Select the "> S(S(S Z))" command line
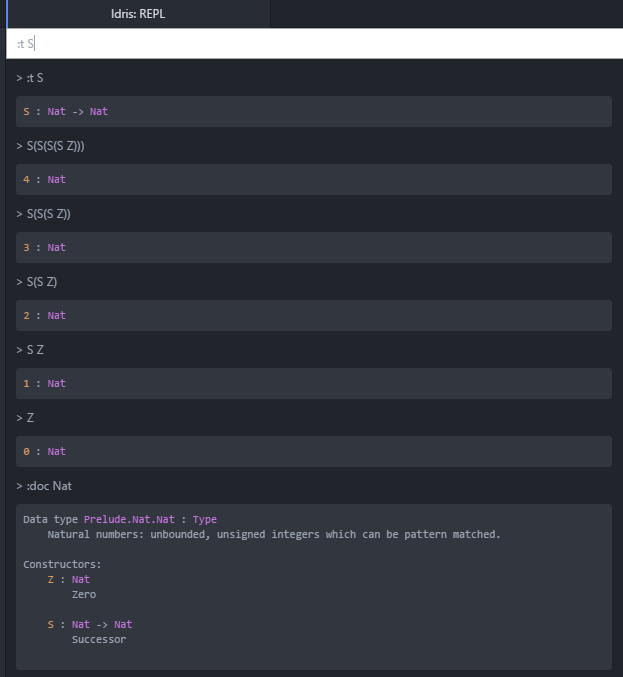 click(x=45, y=213)
